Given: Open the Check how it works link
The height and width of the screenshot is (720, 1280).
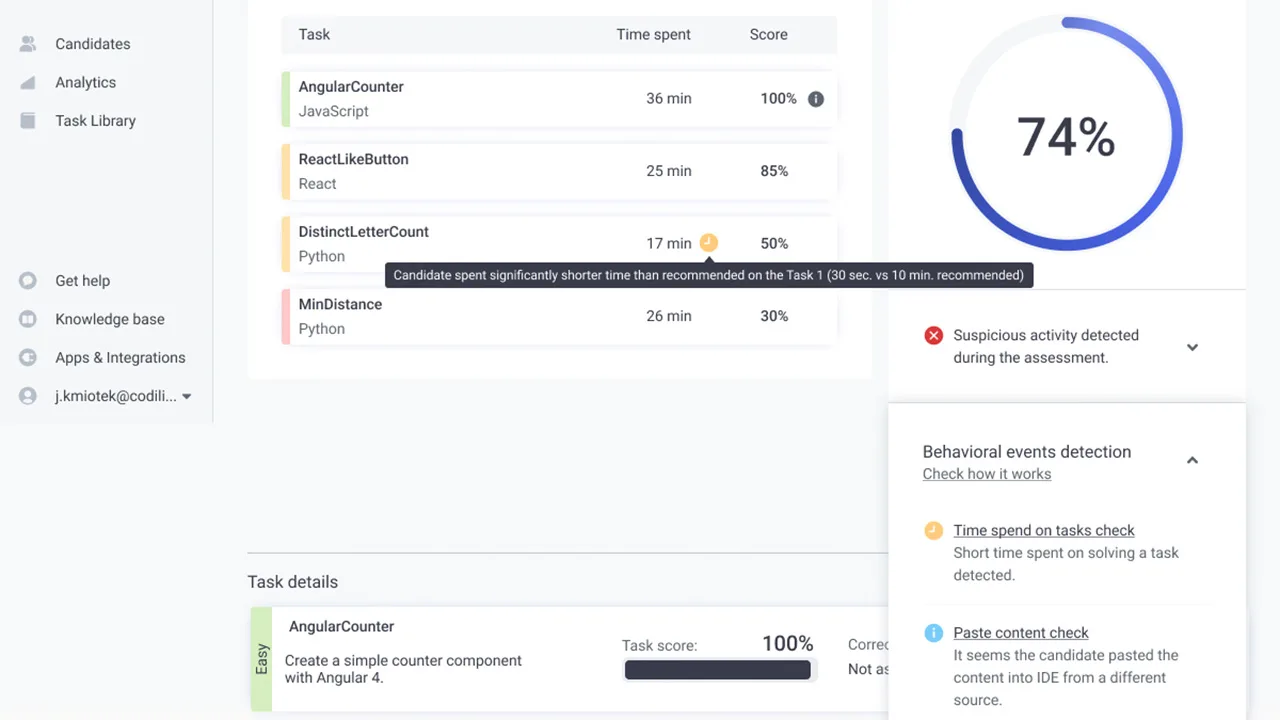Looking at the screenshot, I should coord(986,474).
